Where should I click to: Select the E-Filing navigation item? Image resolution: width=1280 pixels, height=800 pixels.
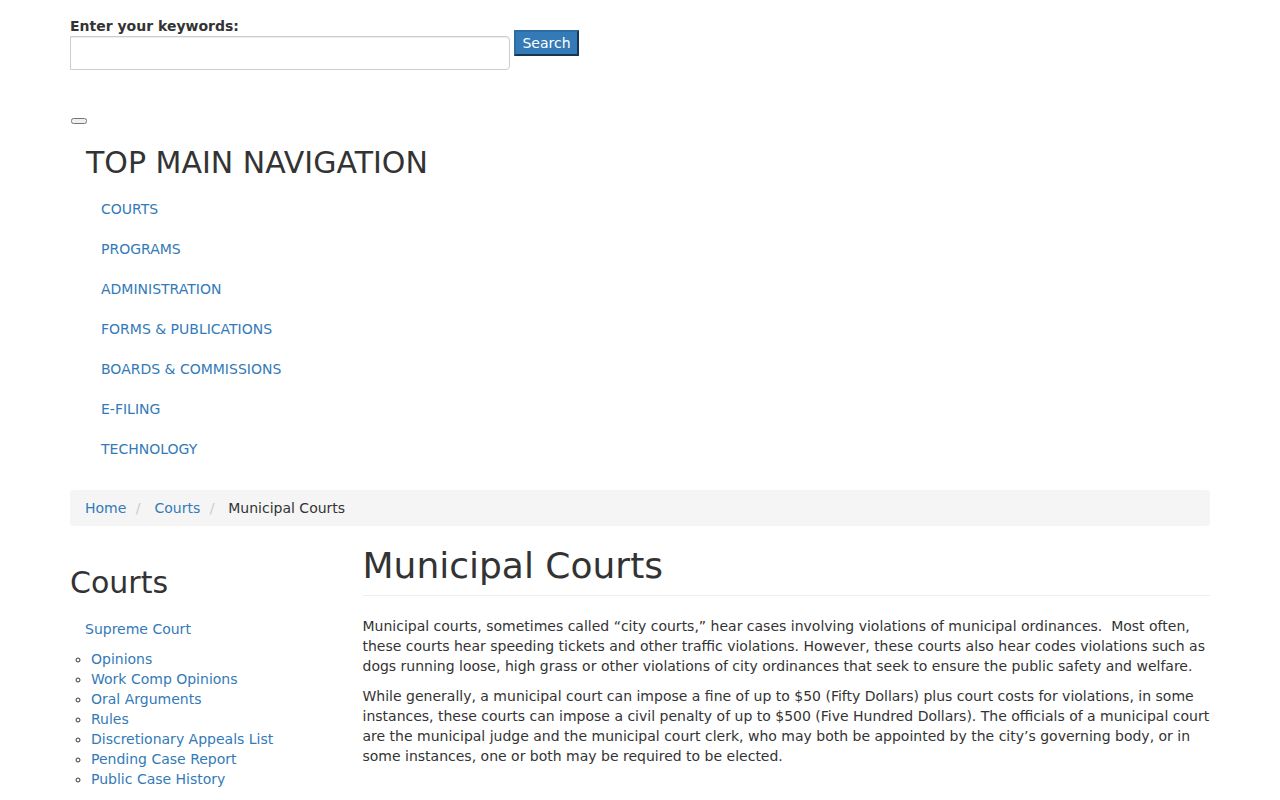pyautogui.click(x=130, y=409)
